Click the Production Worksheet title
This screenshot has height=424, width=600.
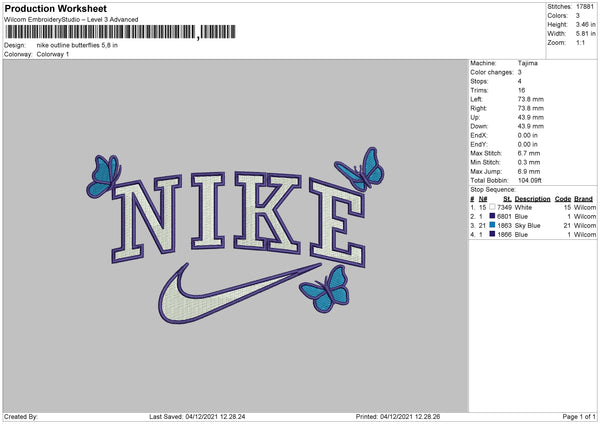(x=55, y=8)
